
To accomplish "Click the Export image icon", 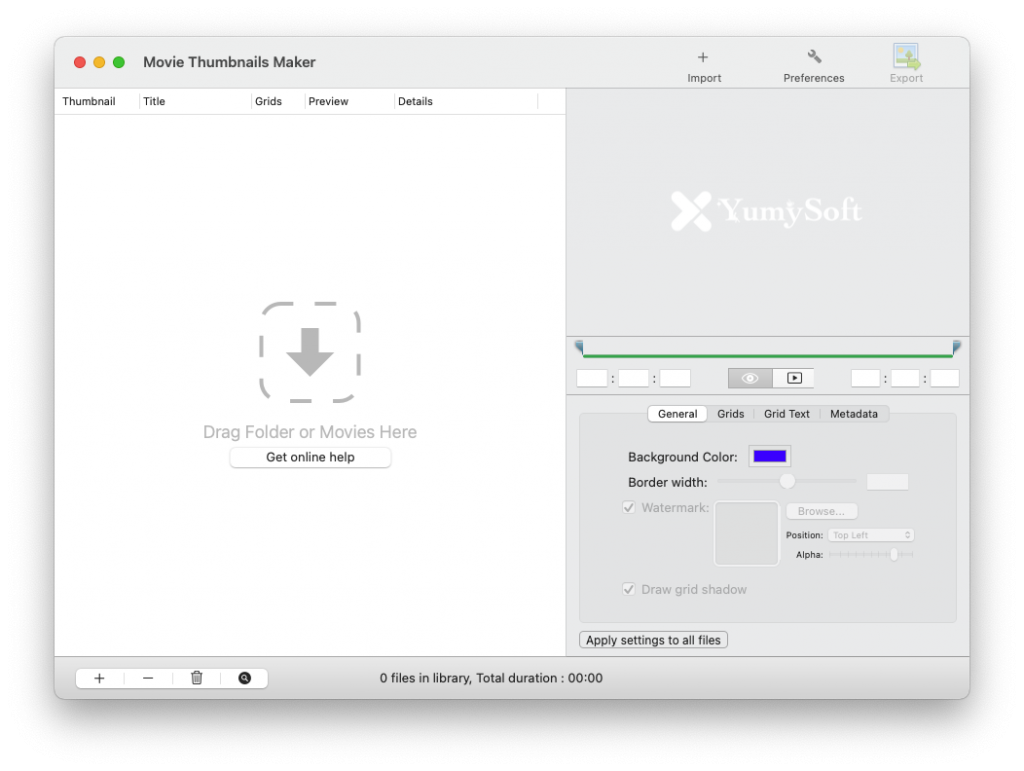I will tap(906, 57).
